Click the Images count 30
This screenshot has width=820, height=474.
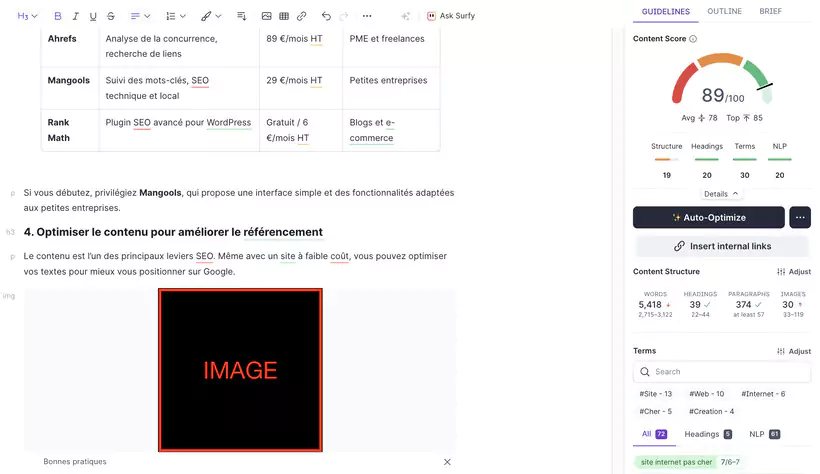(x=788, y=305)
